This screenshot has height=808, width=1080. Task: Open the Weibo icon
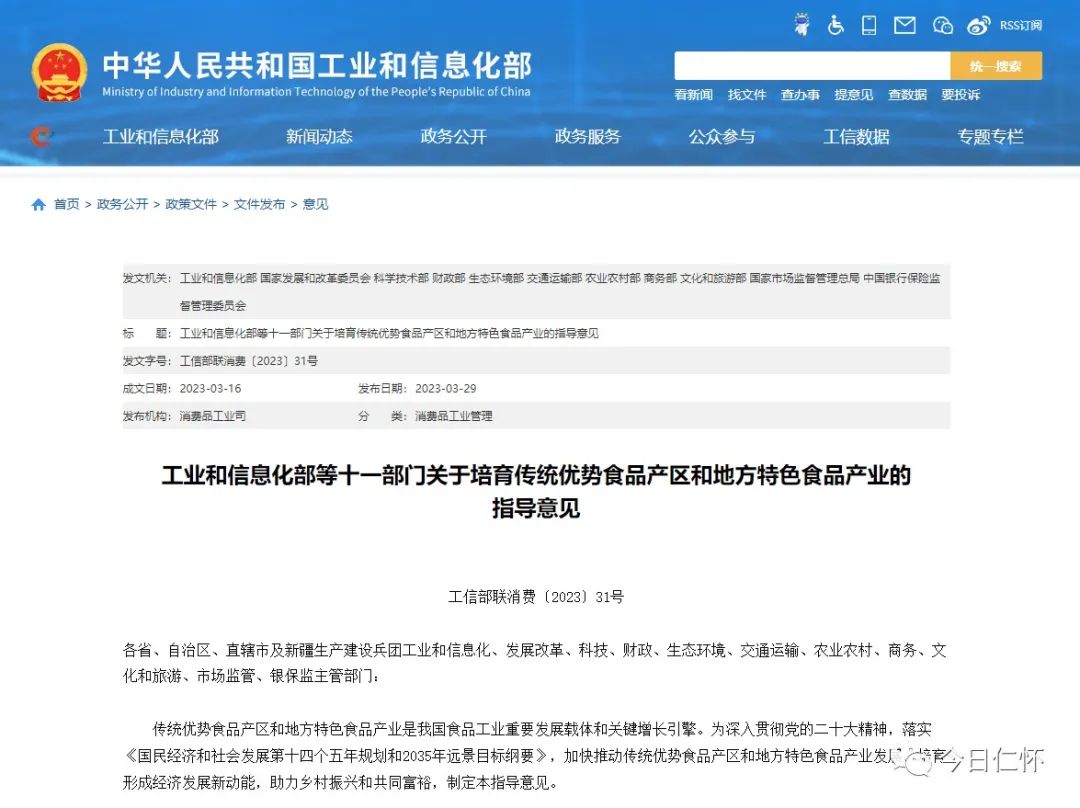(x=978, y=25)
